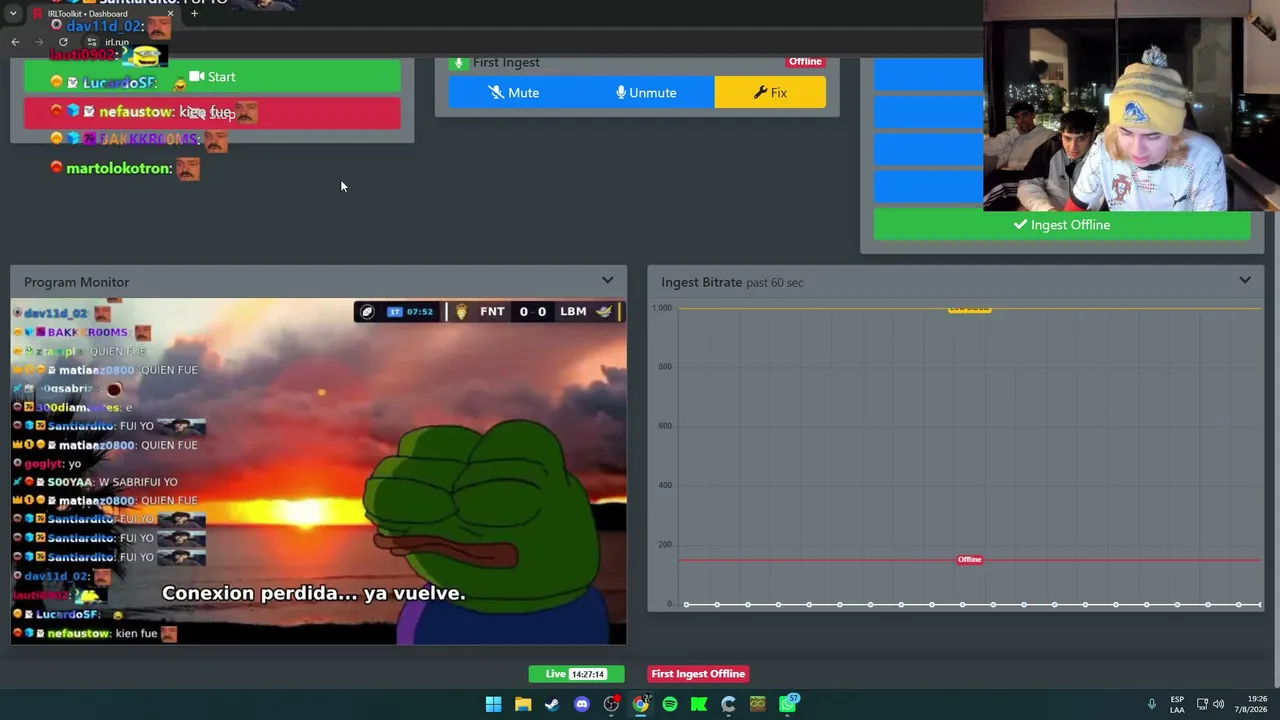This screenshot has height=720, width=1280.
Task: Mute the First Ingest audio
Action: point(514,93)
